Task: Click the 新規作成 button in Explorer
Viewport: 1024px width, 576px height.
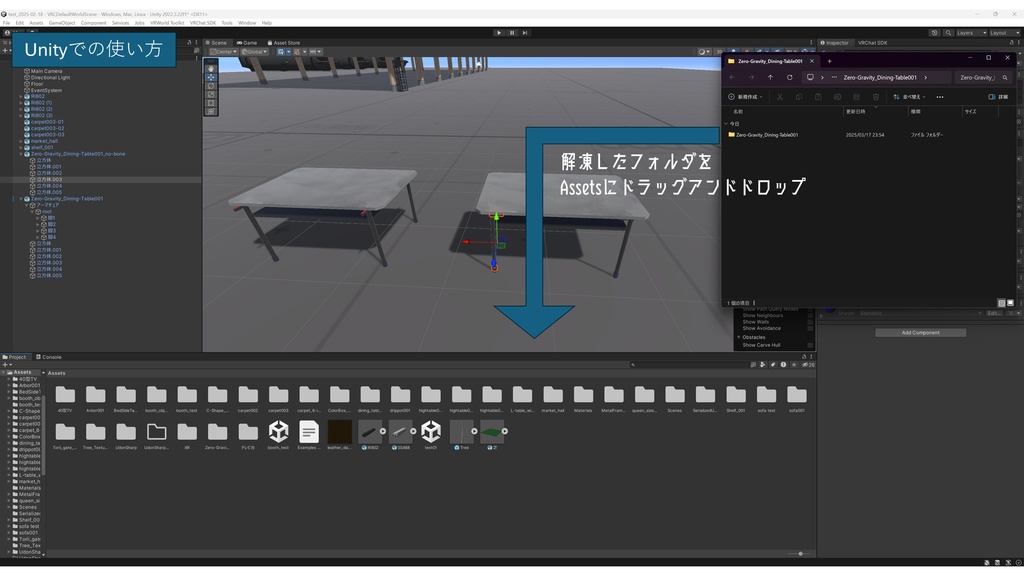Action: click(x=745, y=97)
